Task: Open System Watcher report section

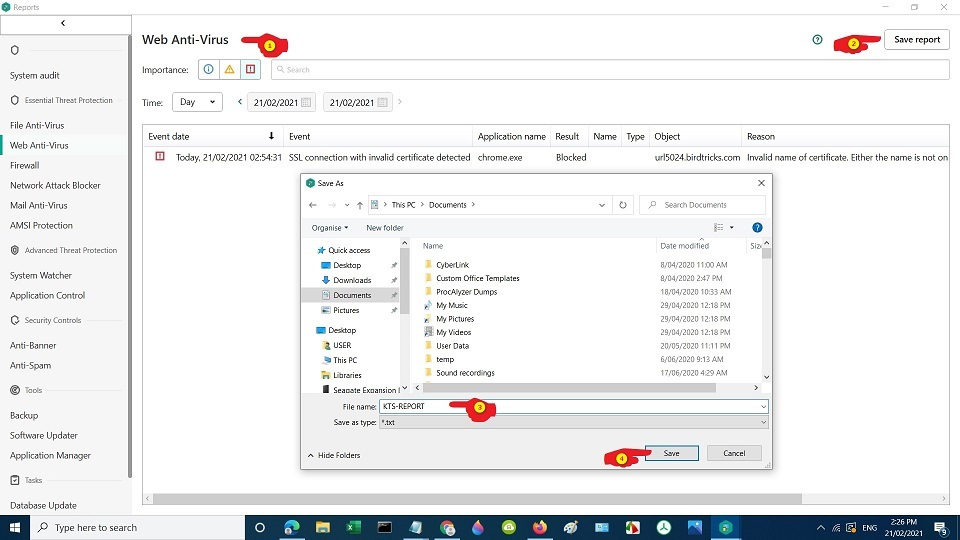Action: coord(40,276)
